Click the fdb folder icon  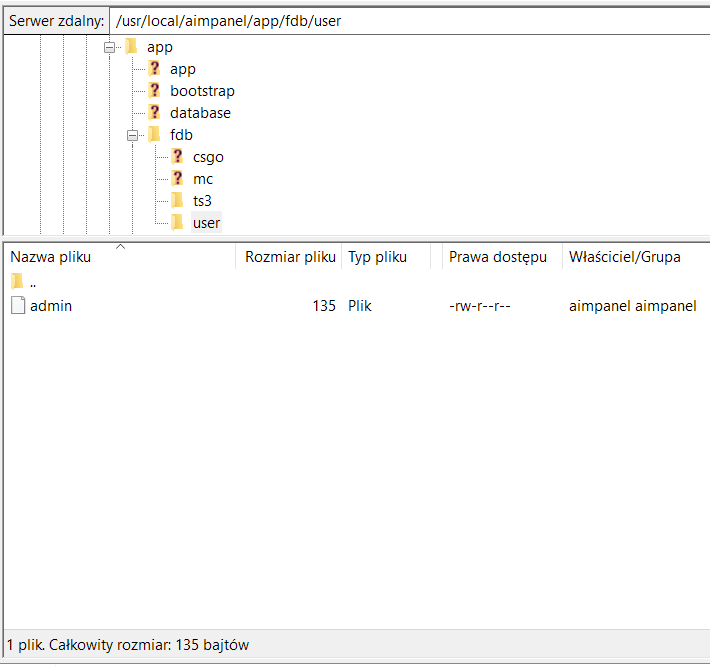154,135
